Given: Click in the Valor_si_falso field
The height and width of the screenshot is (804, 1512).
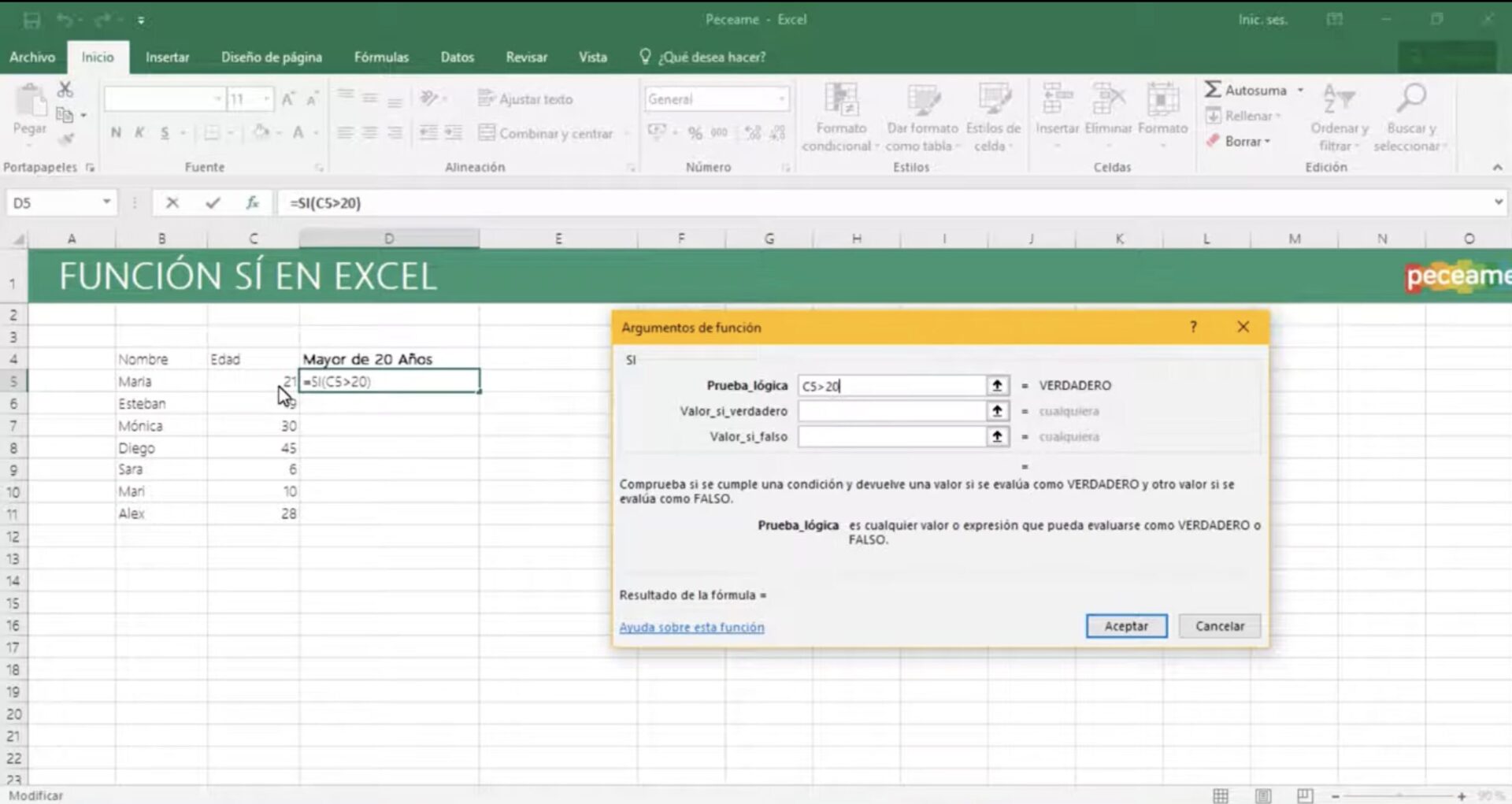Looking at the screenshot, I should (x=892, y=436).
